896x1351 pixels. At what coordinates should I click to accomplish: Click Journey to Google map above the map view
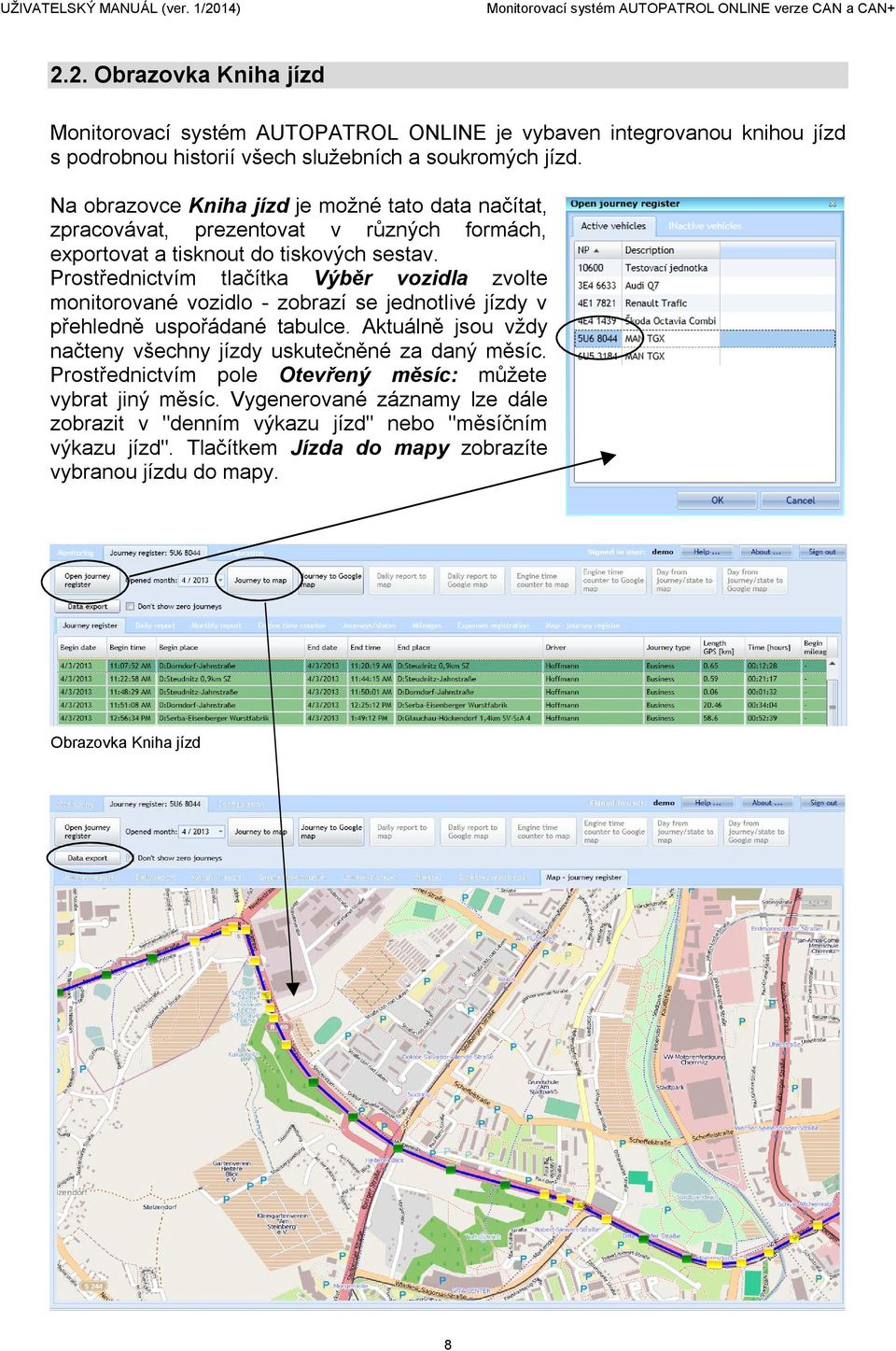tap(331, 831)
